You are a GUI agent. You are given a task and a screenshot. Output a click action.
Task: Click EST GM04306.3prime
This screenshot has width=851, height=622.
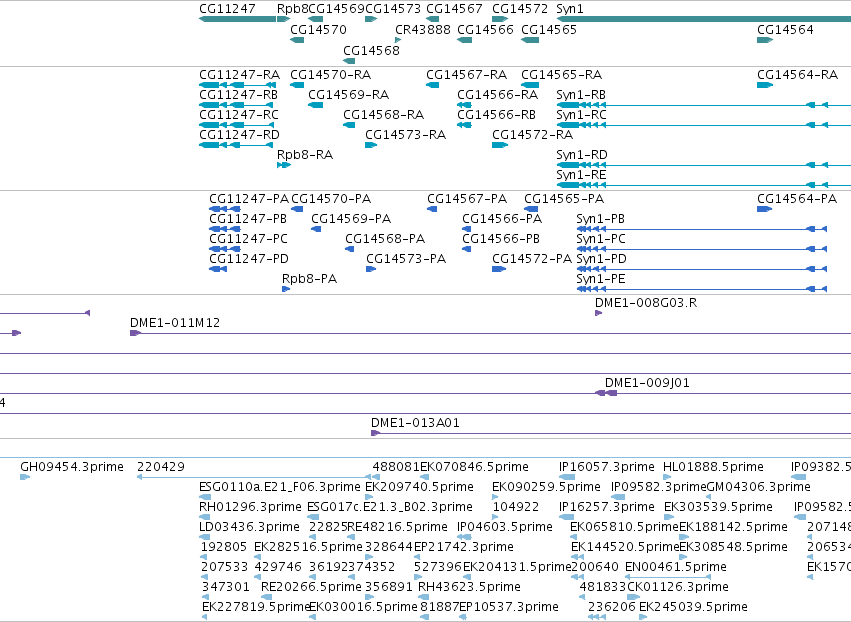(759, 487)
